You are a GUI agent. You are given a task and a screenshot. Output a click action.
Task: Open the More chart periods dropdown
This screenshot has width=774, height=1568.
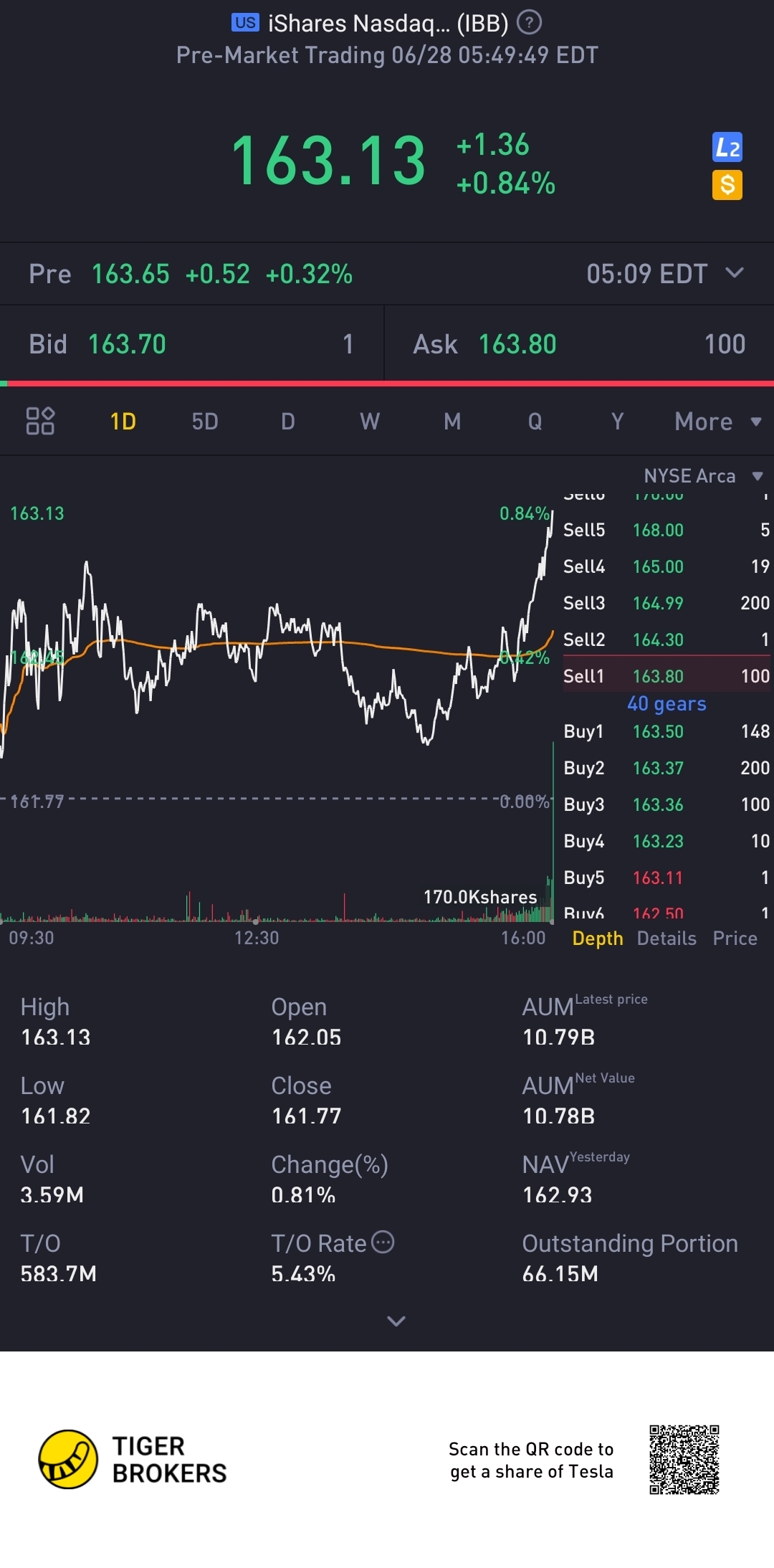tap(717, 422)
